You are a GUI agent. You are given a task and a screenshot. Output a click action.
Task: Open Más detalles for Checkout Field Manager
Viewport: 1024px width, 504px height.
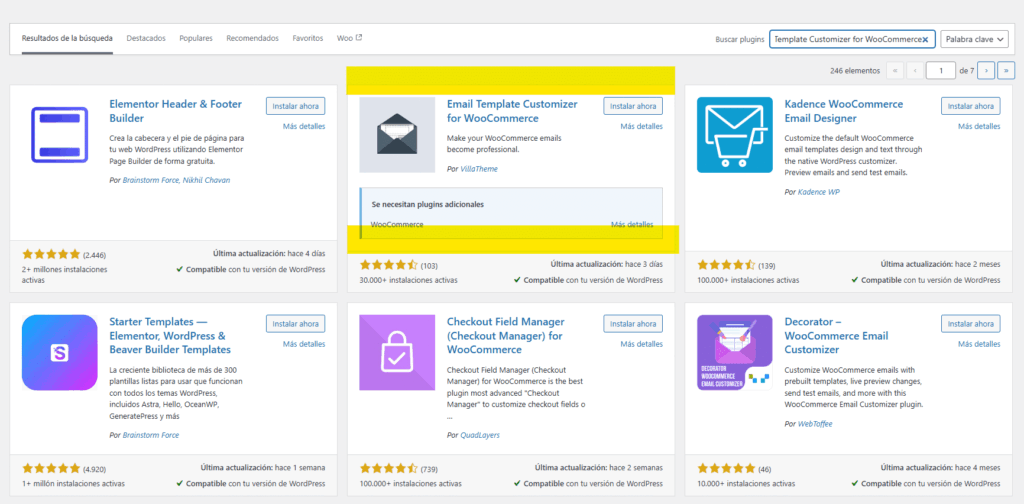641,343
